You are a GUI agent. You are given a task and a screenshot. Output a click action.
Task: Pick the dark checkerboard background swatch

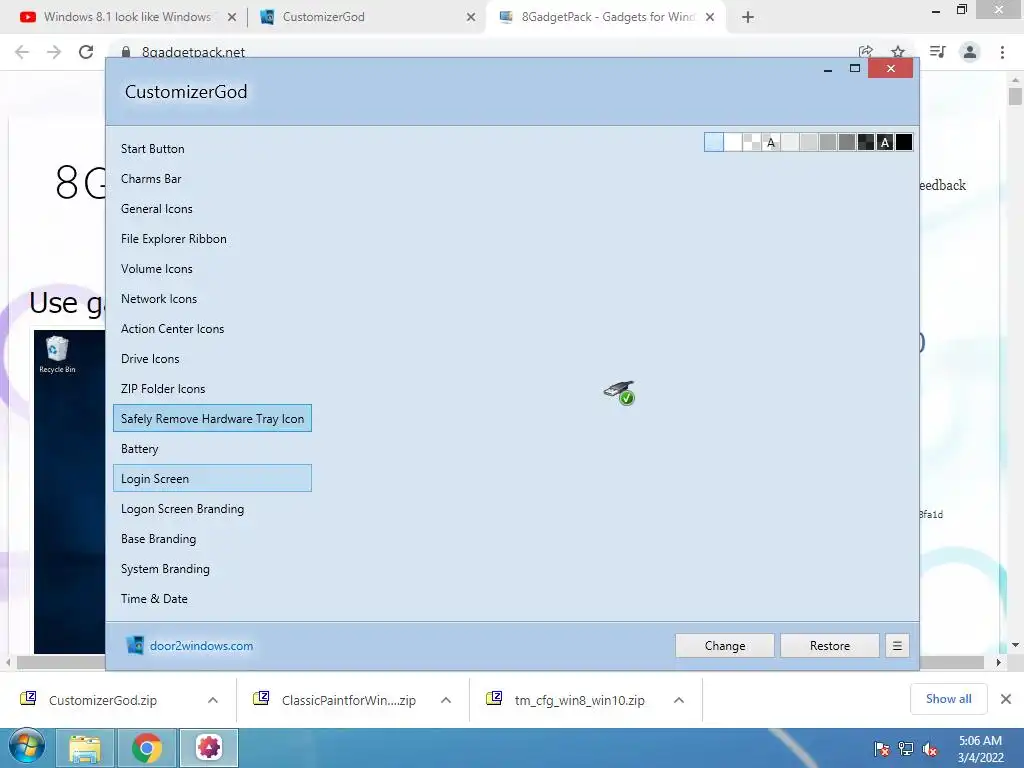click(865, 142)
